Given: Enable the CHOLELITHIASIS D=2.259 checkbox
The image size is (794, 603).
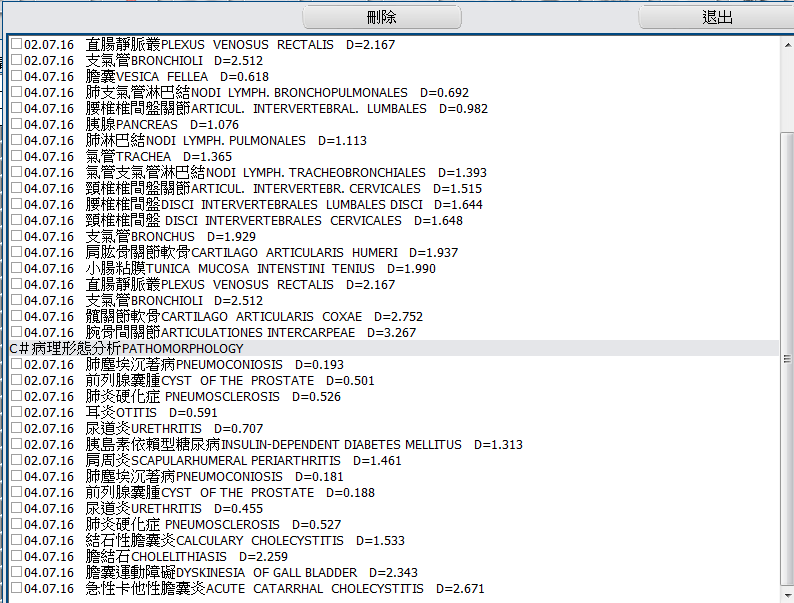Looking at the screenshot, I should point(16,557).
